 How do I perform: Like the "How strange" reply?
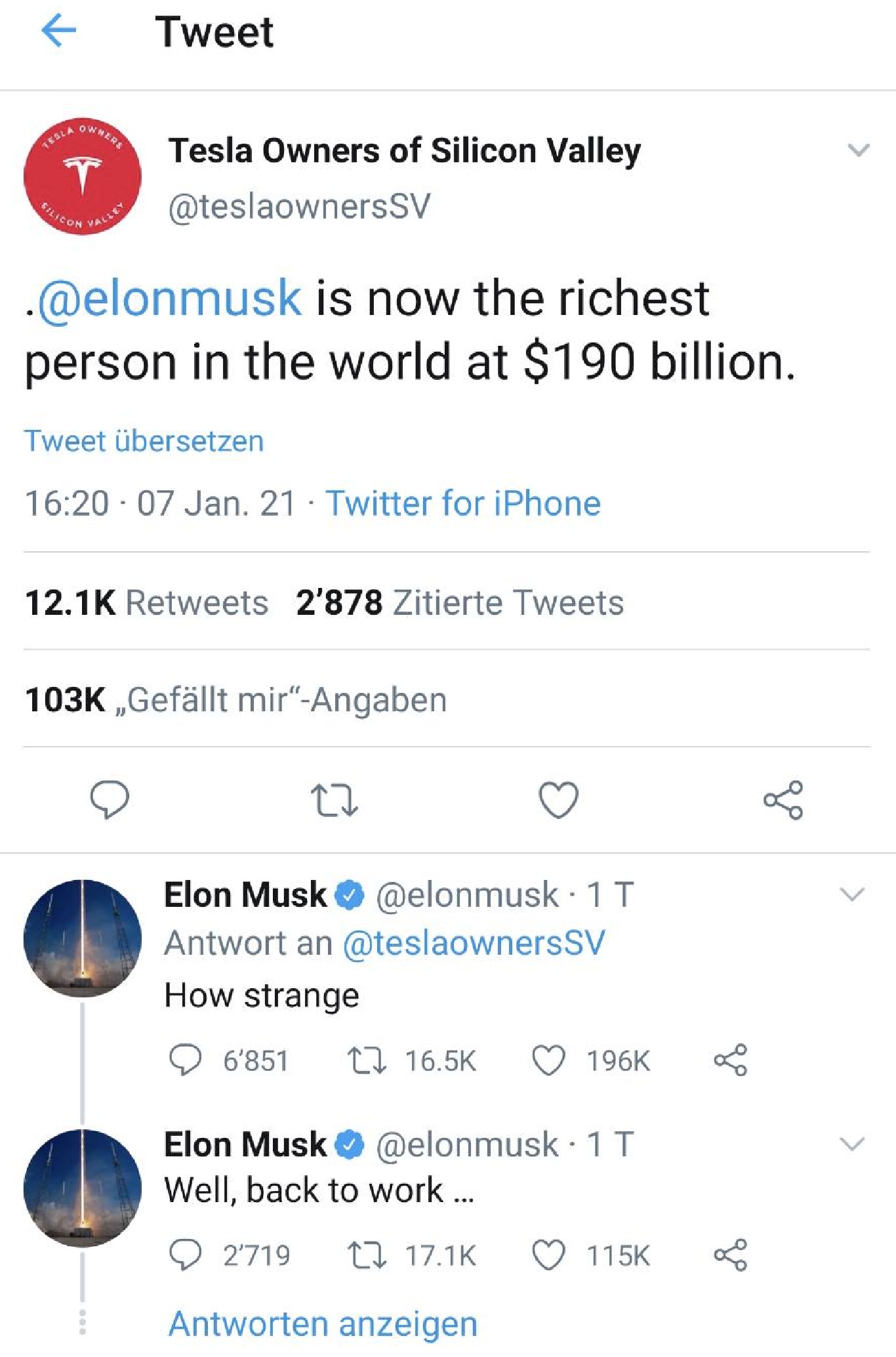pyautogui.click(x=548, y=1060)
